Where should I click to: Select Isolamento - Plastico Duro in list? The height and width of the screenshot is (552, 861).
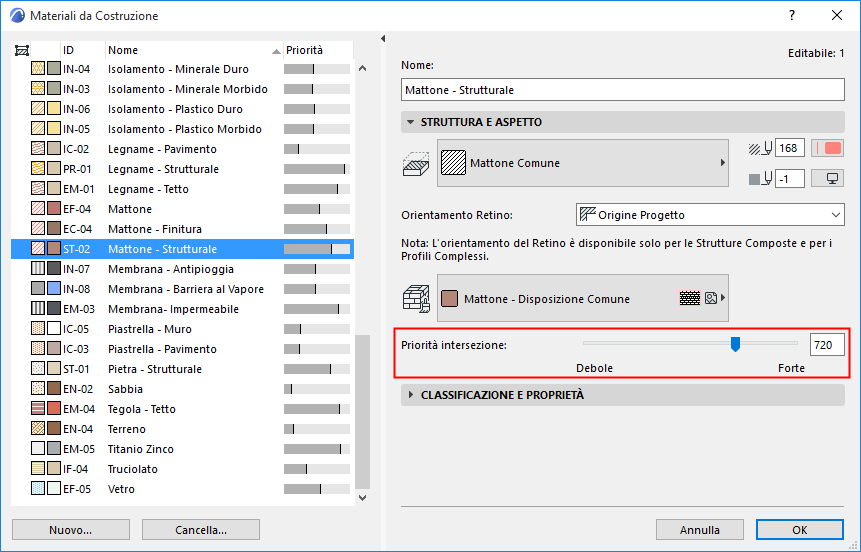[182, 109]
